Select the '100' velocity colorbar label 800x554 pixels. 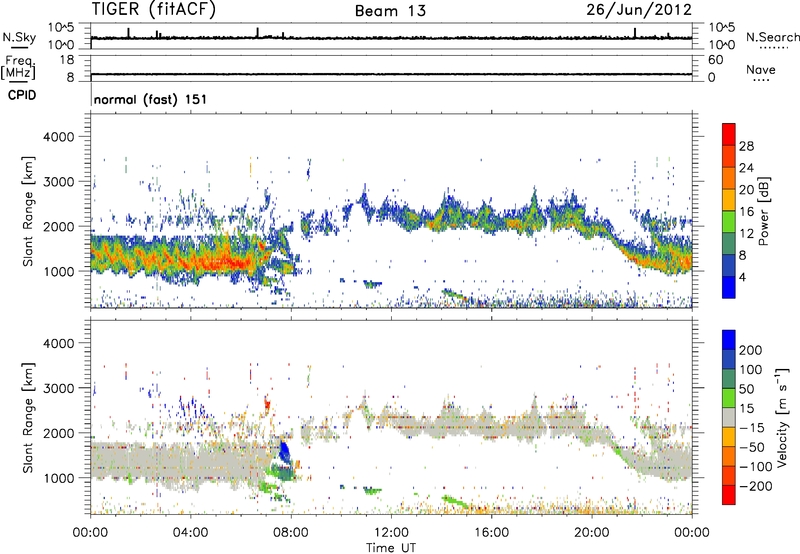(x=751, y=370)
